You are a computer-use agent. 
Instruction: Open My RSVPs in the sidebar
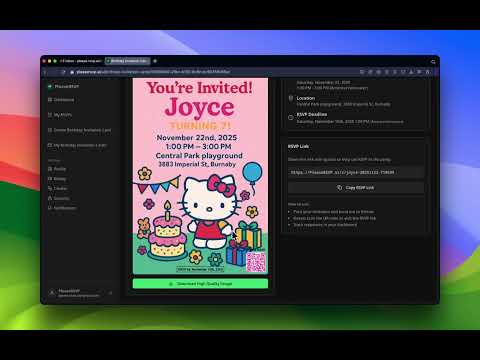tap(60, 115)
